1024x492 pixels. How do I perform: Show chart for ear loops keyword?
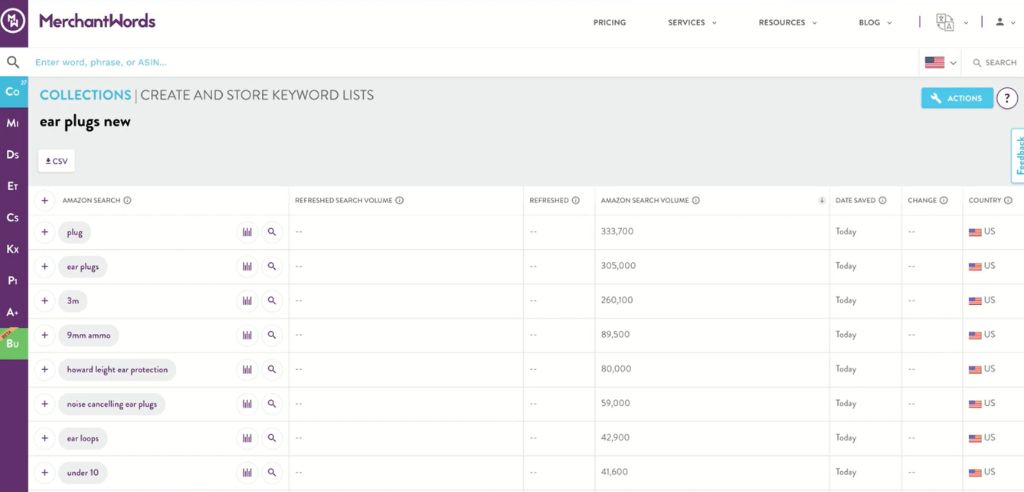247,438
